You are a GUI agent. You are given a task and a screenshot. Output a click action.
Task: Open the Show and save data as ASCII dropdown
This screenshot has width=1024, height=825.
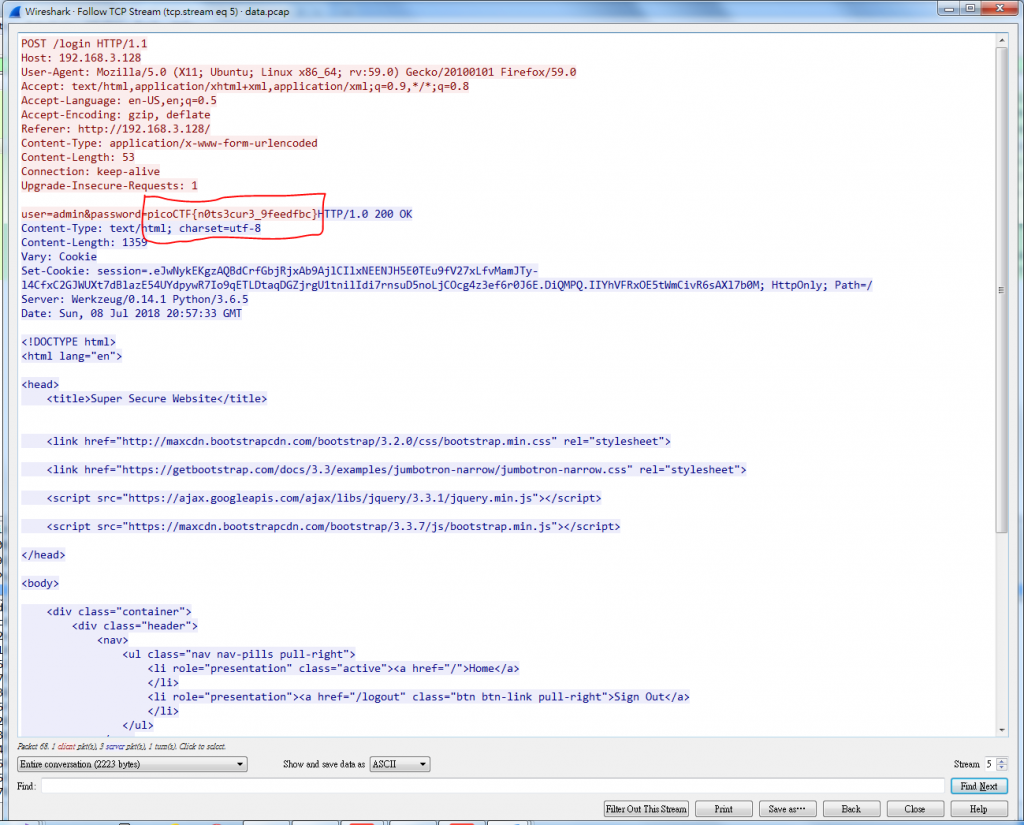pyautogui.click(x=400, y=764)
